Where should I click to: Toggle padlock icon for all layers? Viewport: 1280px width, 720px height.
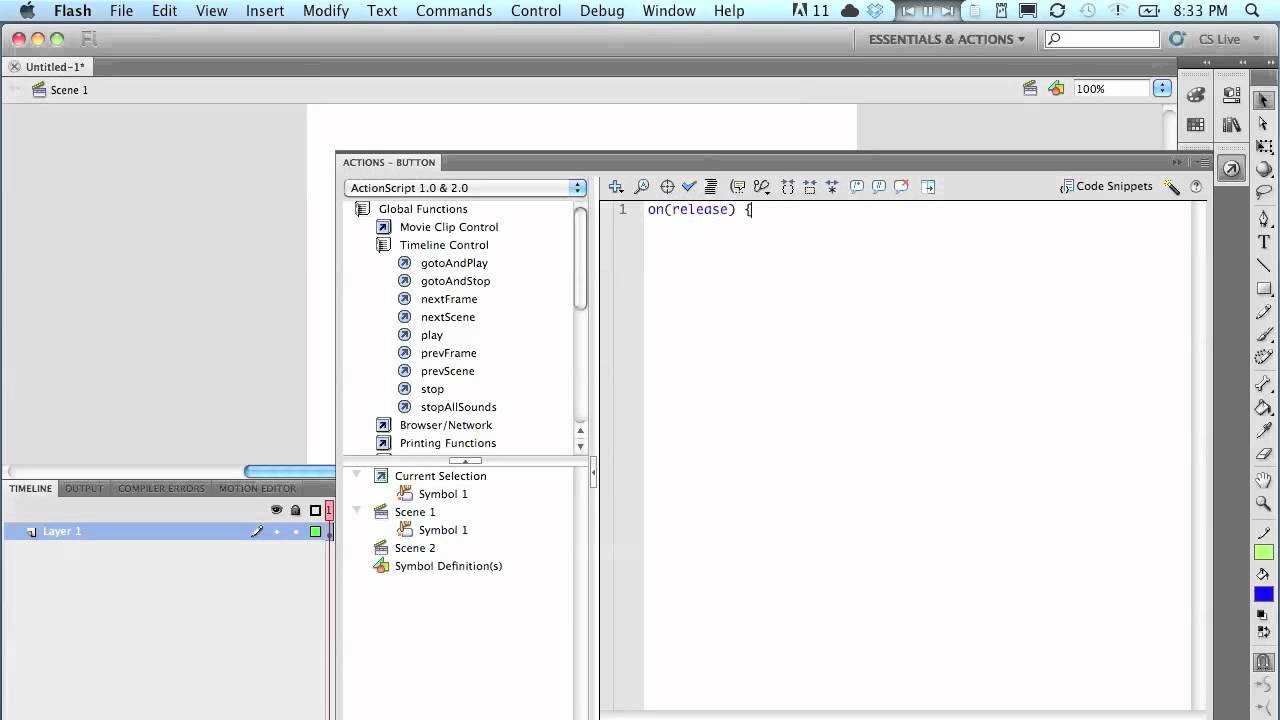296,510
